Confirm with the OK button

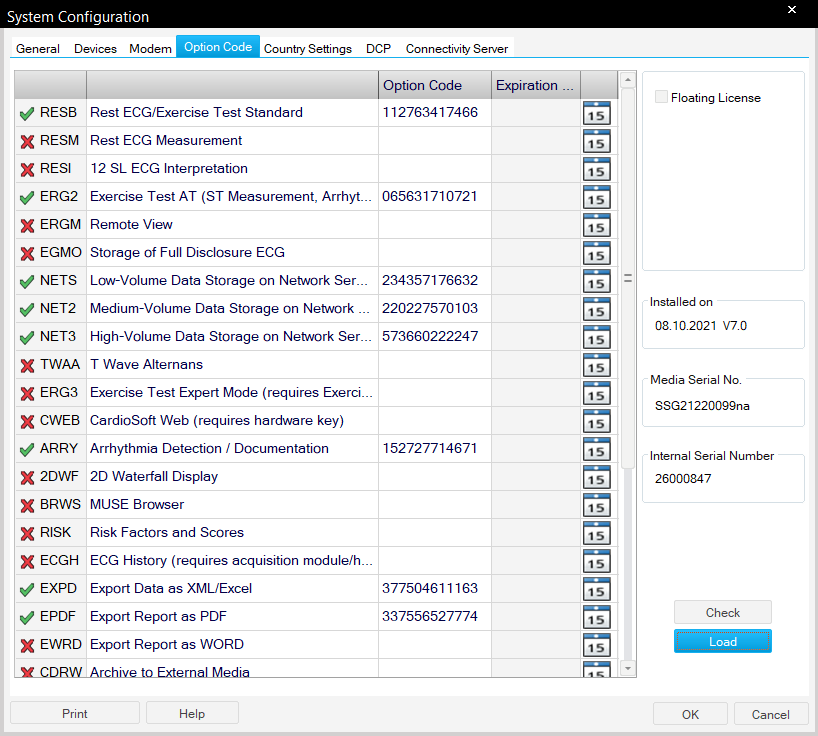pyautogui.click(x=690, y=714)
